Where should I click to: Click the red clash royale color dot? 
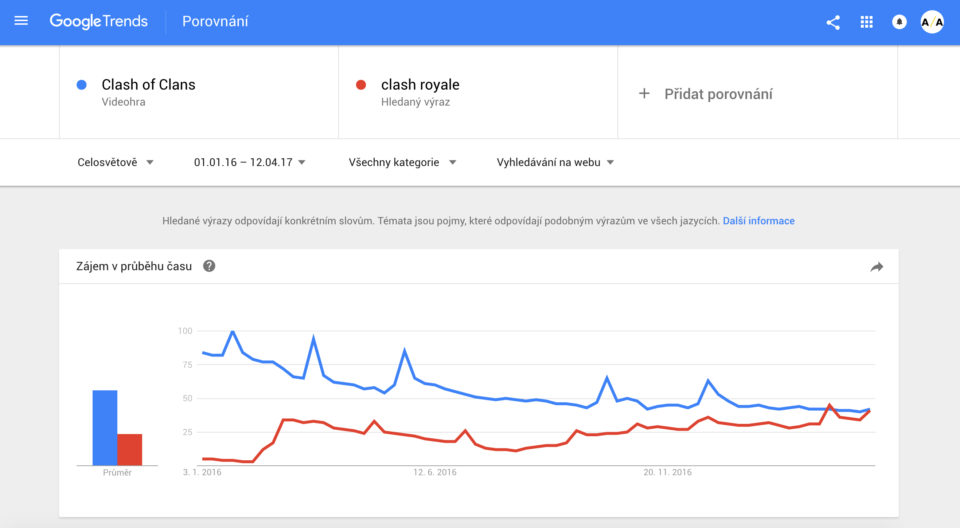pos(361,85)
